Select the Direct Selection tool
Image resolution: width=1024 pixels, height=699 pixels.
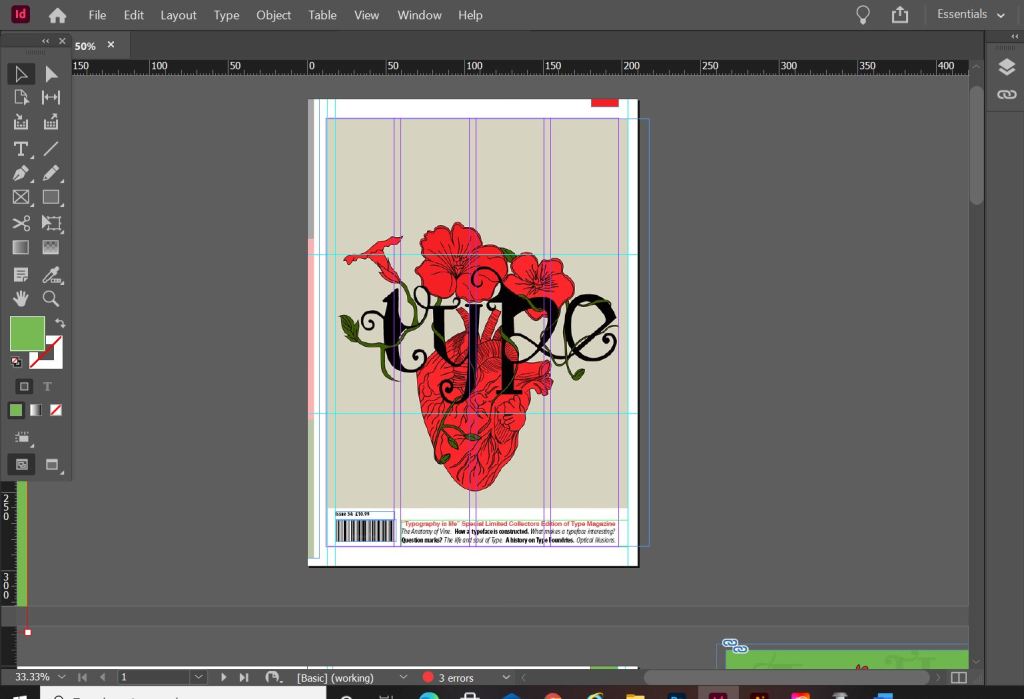(x=51, y=74)
